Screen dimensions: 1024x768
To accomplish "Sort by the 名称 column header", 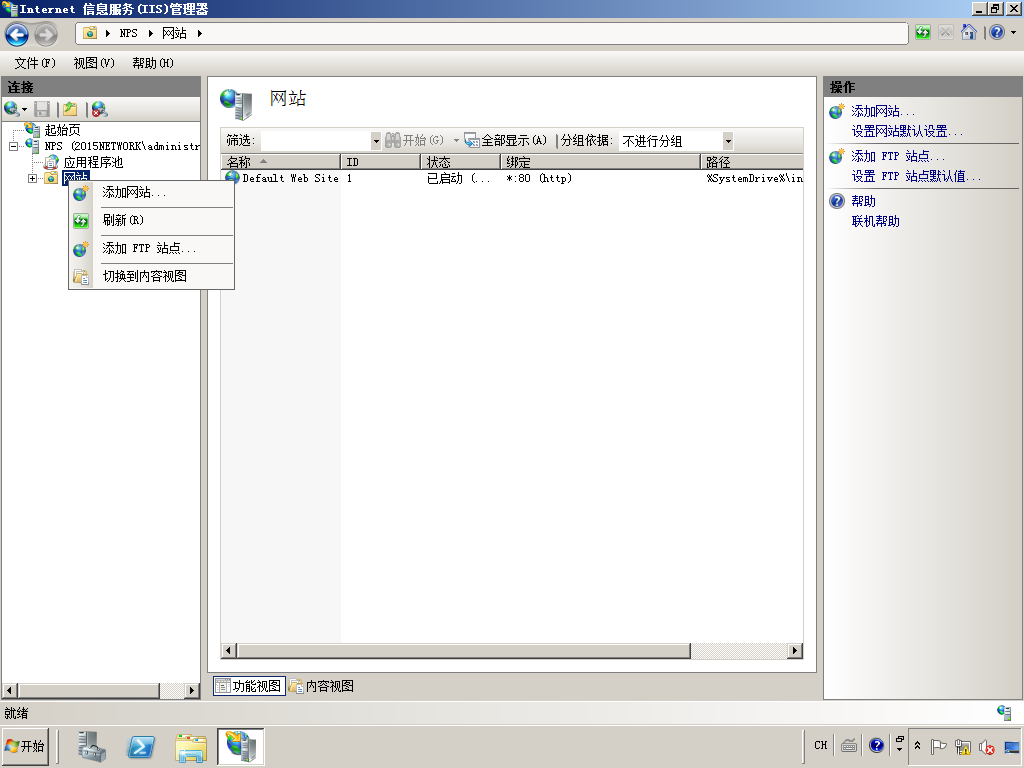I will point(281,162).
